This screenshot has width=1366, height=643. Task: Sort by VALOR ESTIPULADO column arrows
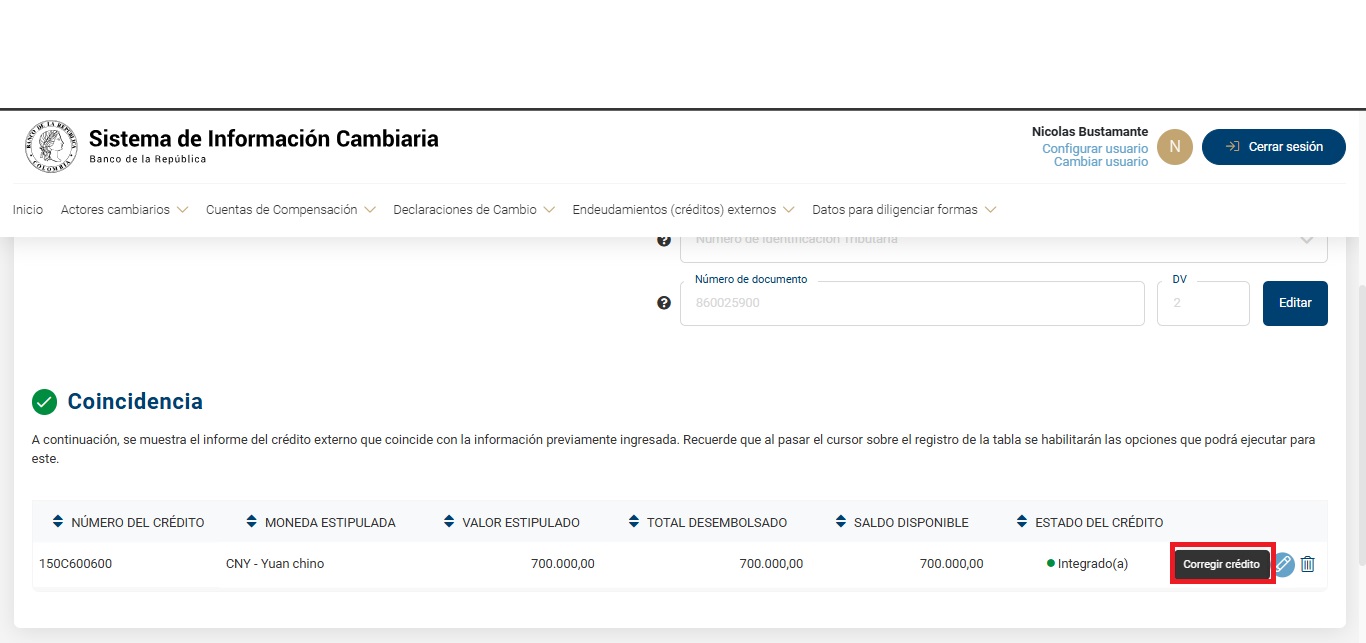click(x=449, y=522)
